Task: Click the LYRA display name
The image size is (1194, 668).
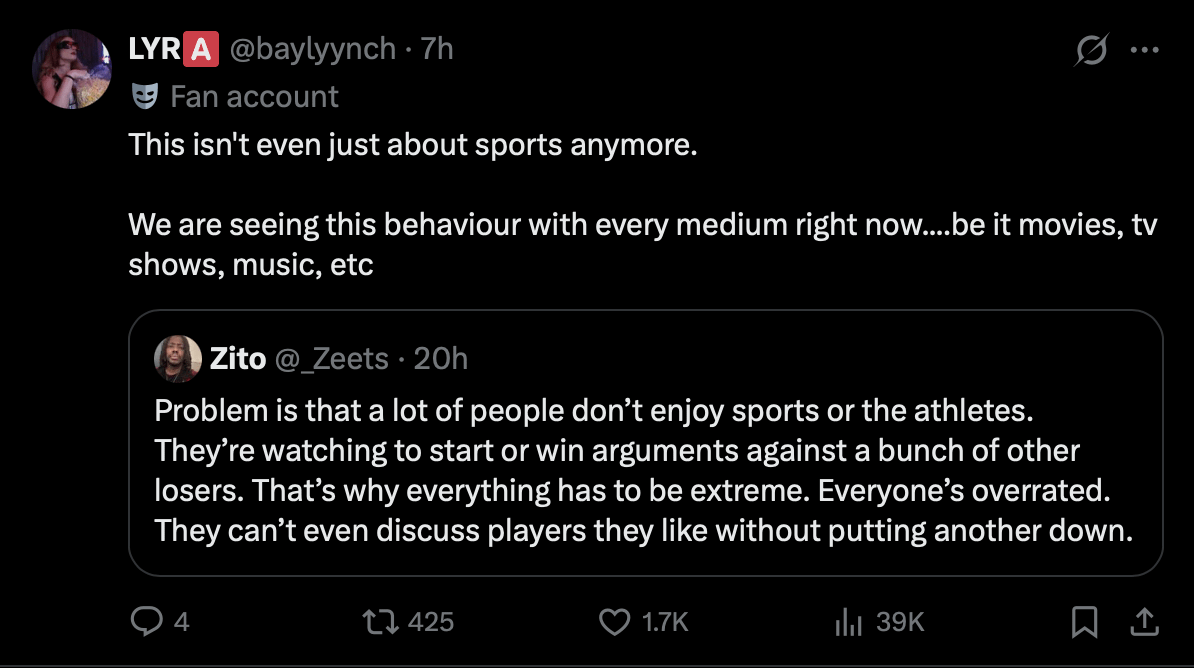Action: [173, 48]
